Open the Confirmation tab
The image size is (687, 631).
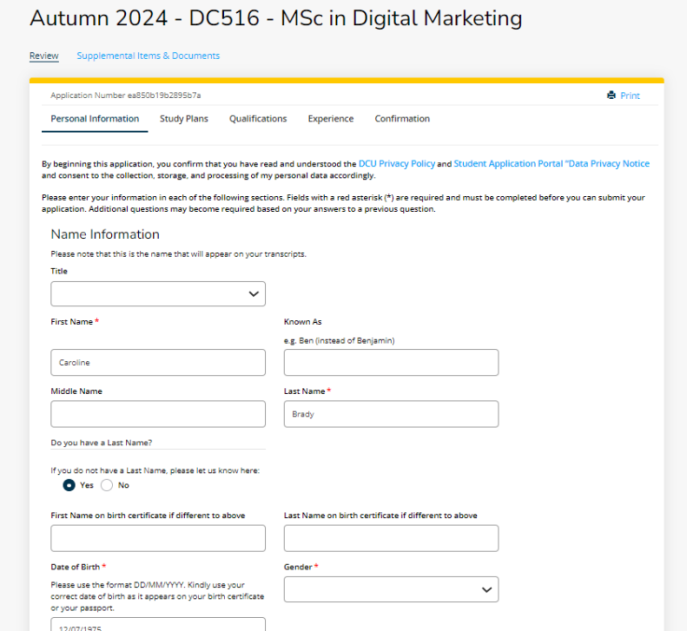tap(402, 119)
